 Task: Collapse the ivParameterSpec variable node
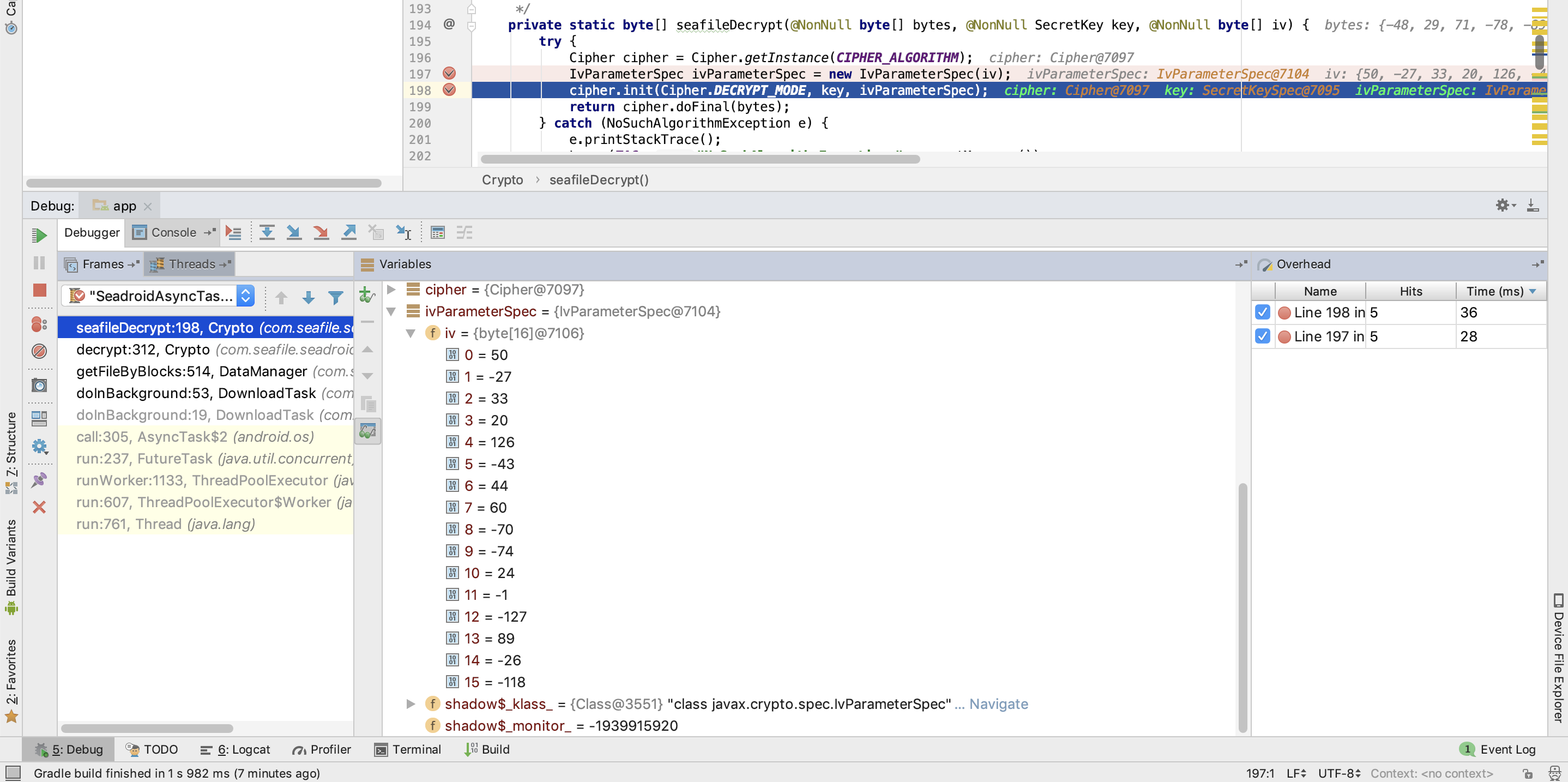[392, 311]
